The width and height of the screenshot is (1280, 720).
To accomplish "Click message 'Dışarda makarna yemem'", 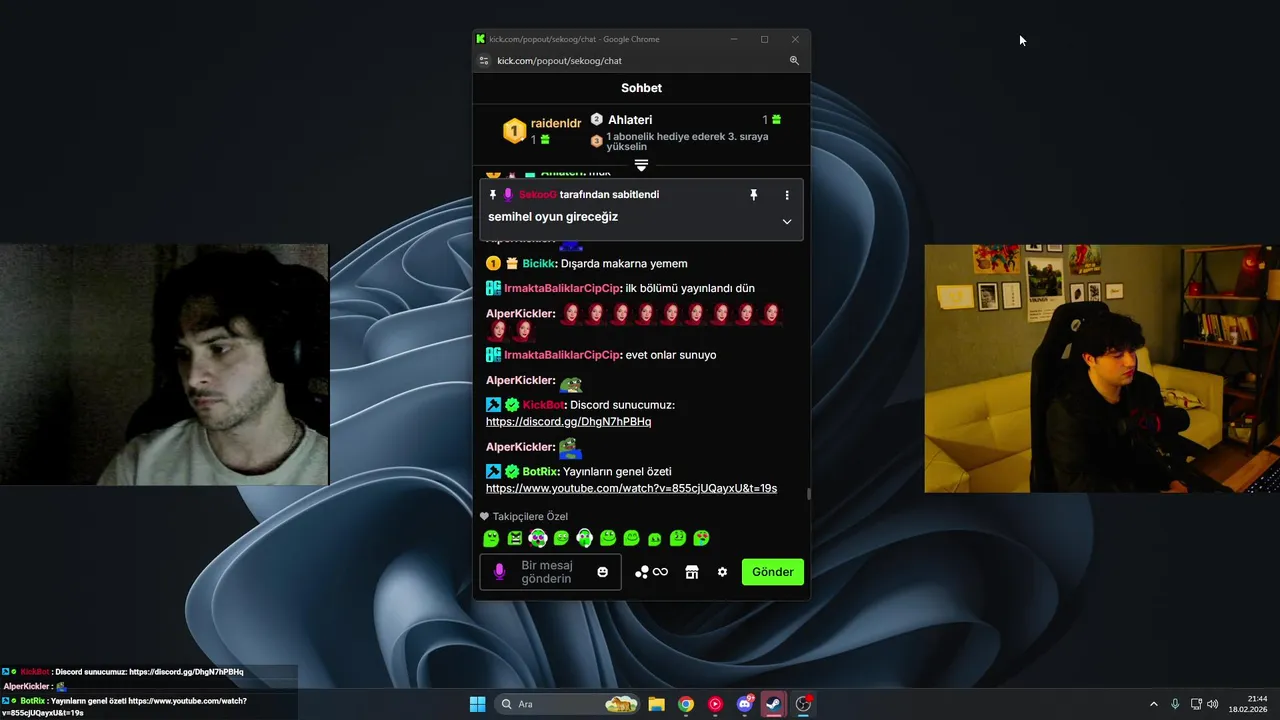I will pyautogui.click(x=624, y=264).
